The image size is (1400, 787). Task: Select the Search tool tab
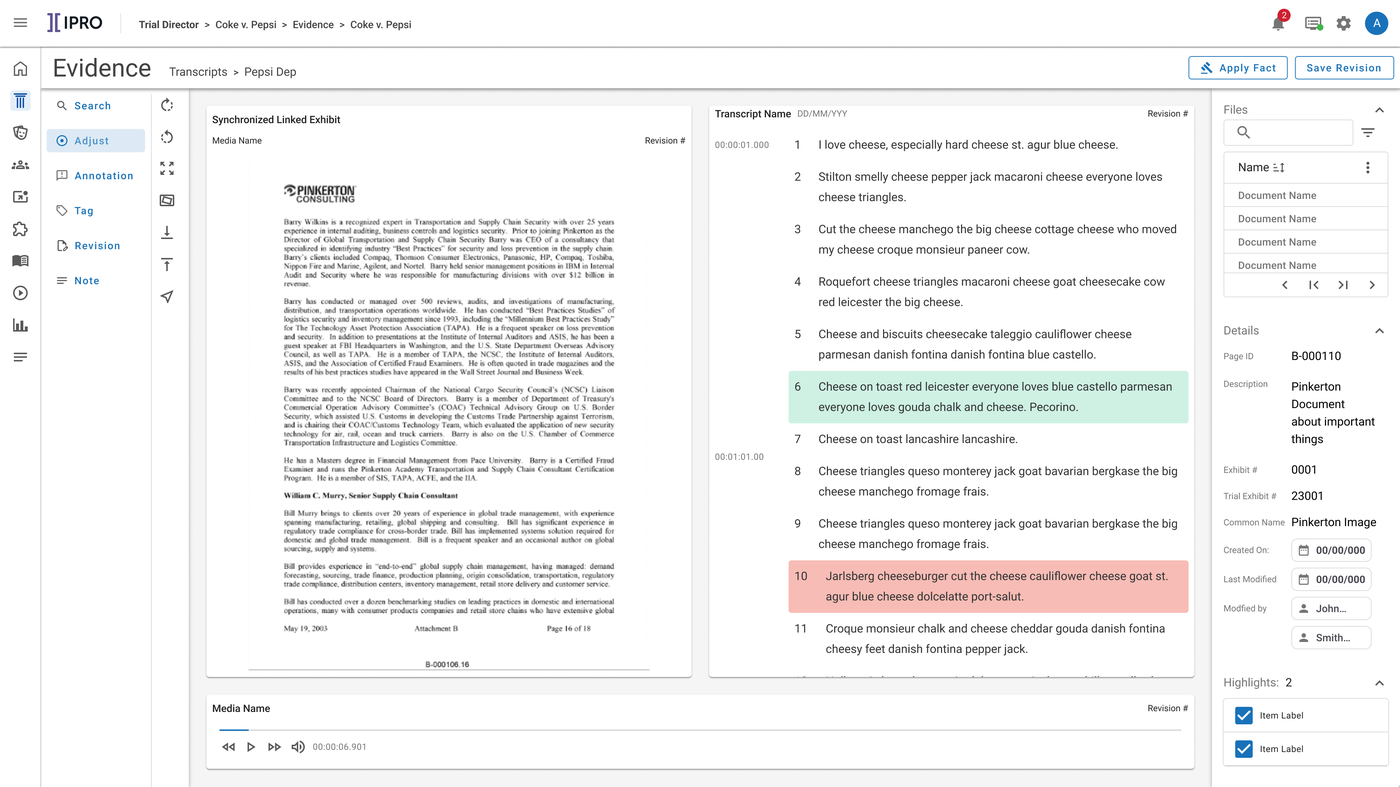(96, 106)
